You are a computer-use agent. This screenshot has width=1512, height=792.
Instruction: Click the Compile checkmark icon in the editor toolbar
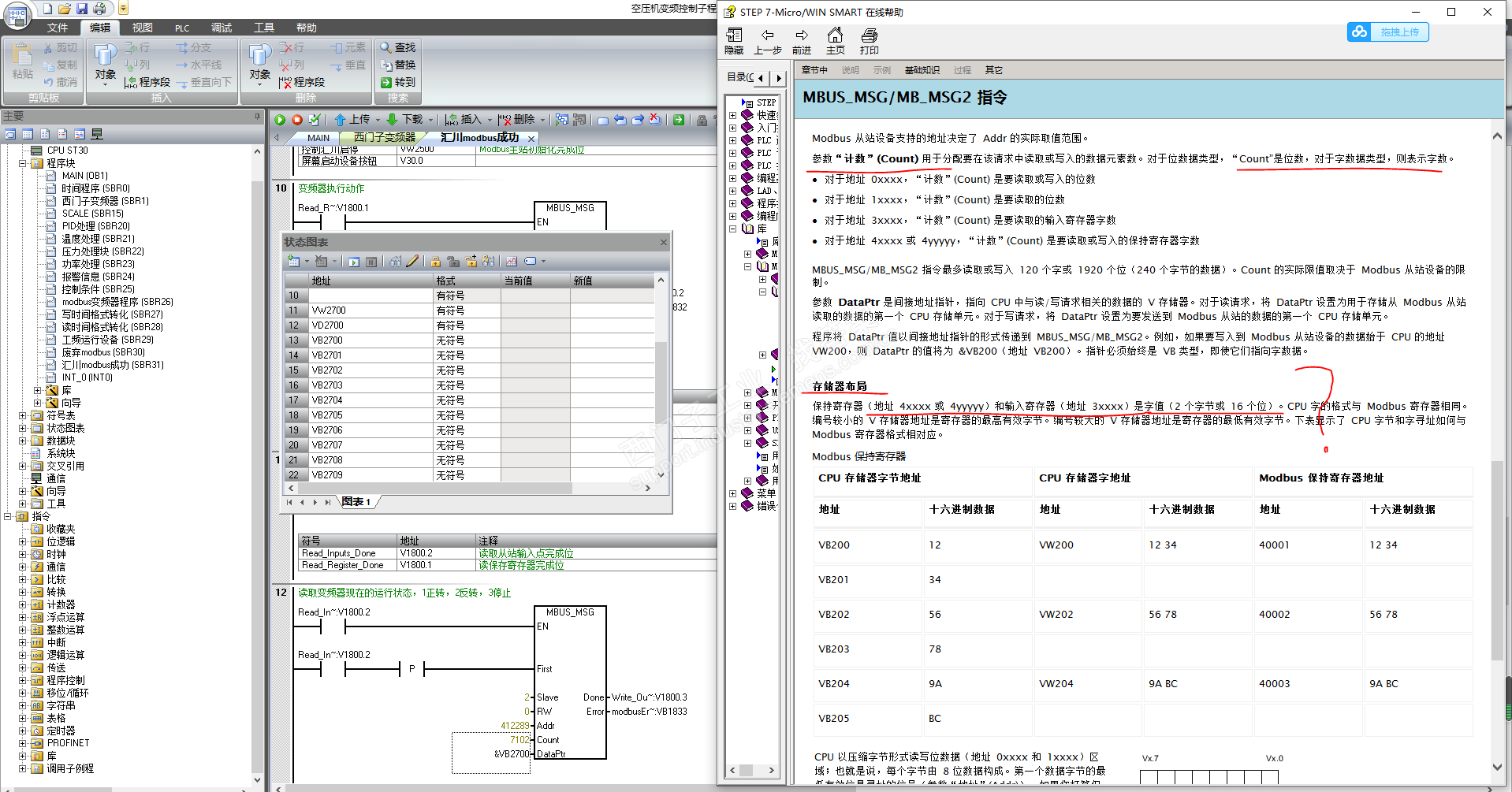[315, 120]
